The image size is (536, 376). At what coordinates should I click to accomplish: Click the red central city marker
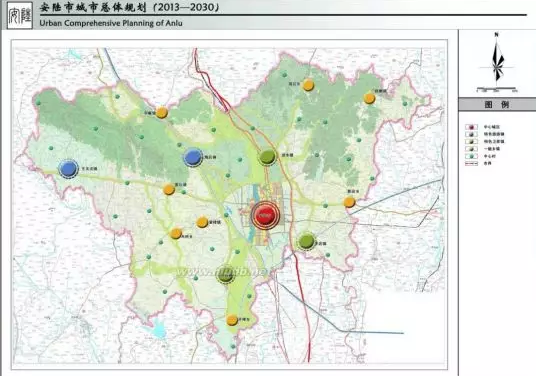tap(265, 215)
